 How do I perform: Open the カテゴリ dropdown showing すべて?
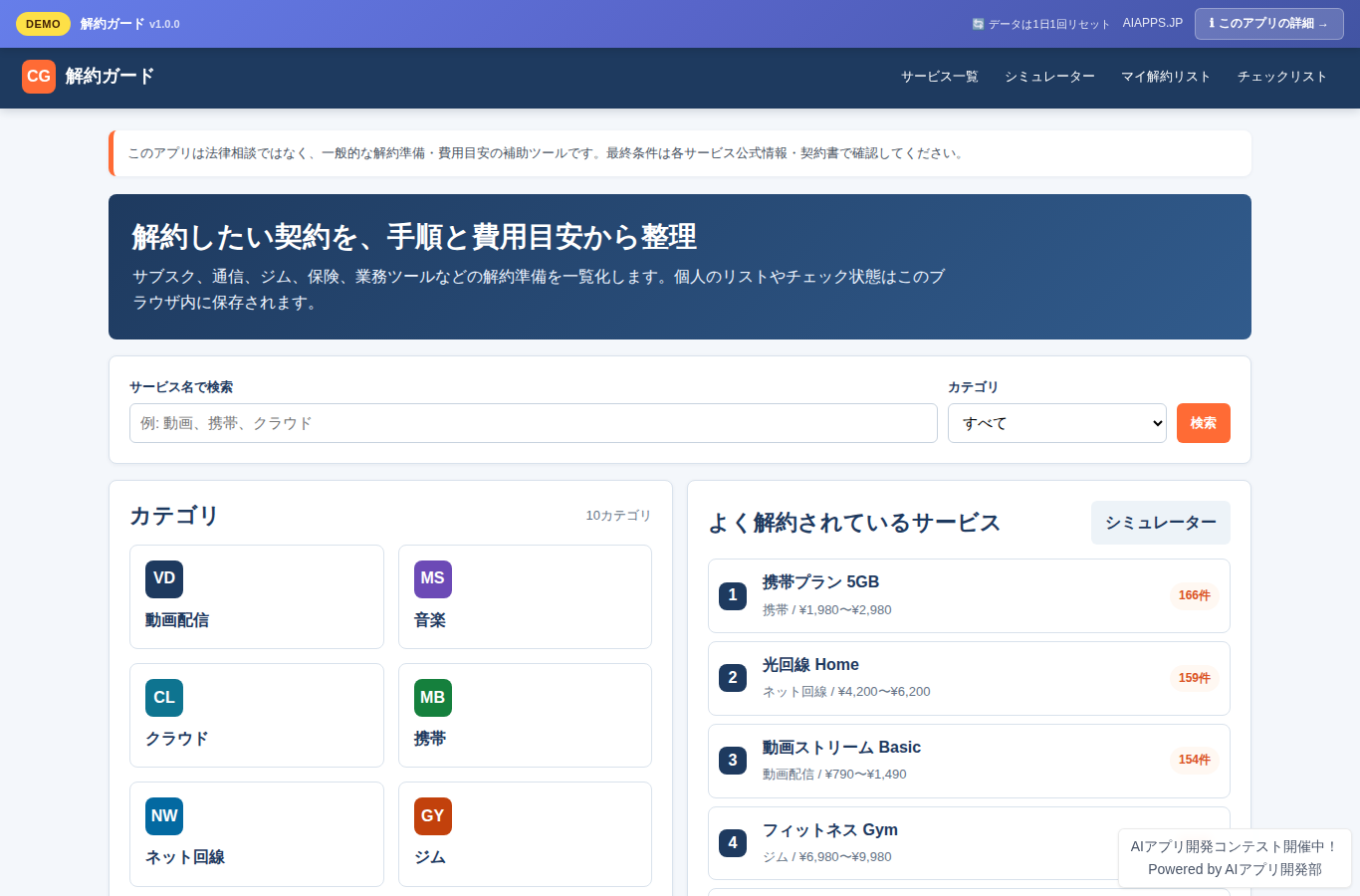(1056, 423)
